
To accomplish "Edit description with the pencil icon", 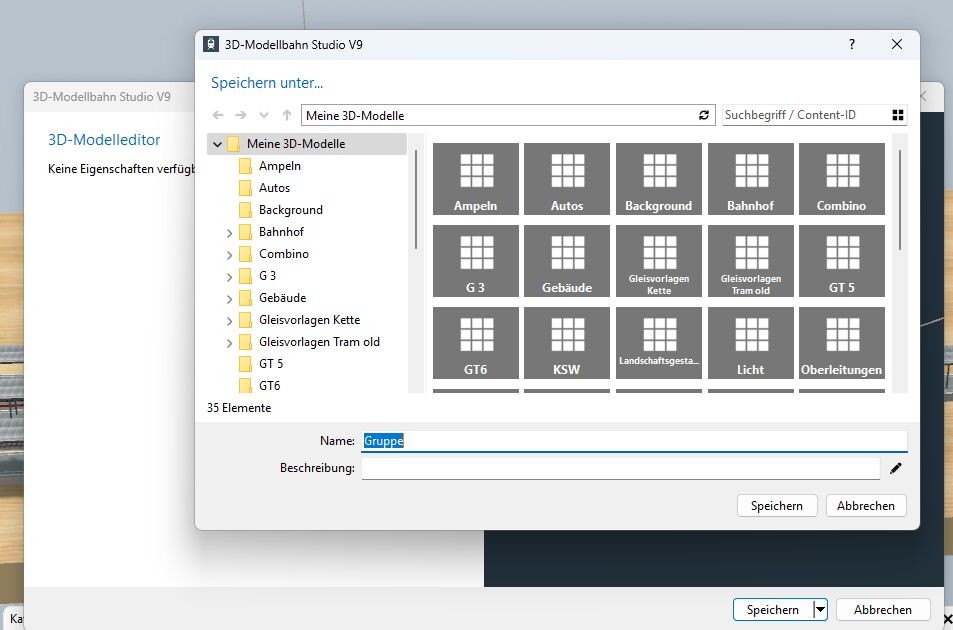I will tap(896, 468).
